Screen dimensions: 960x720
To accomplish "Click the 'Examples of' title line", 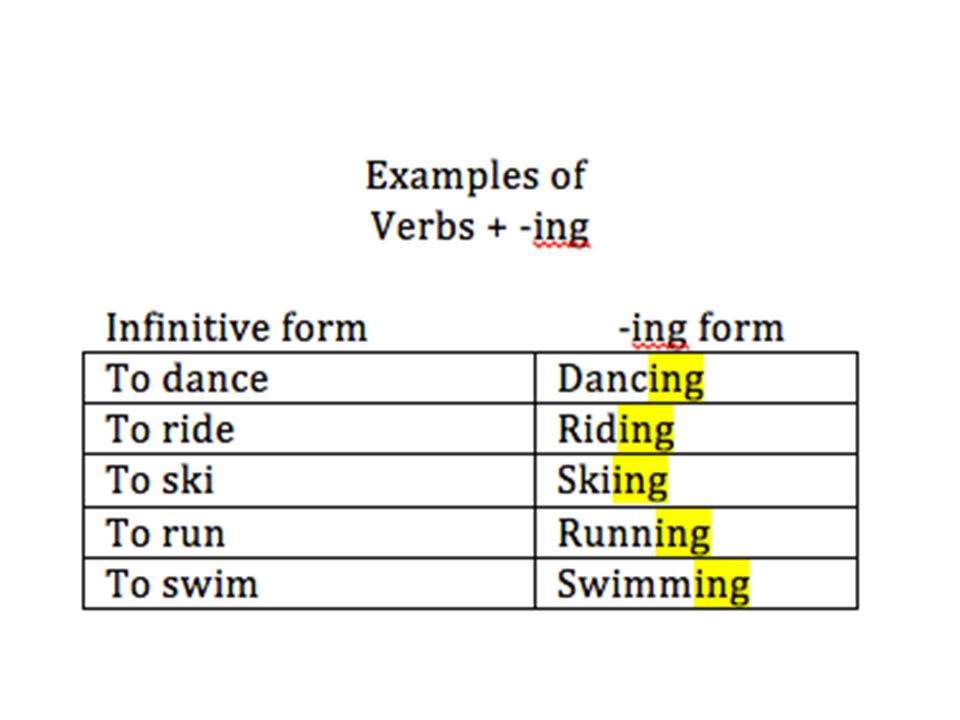I will tap(476, 176).
